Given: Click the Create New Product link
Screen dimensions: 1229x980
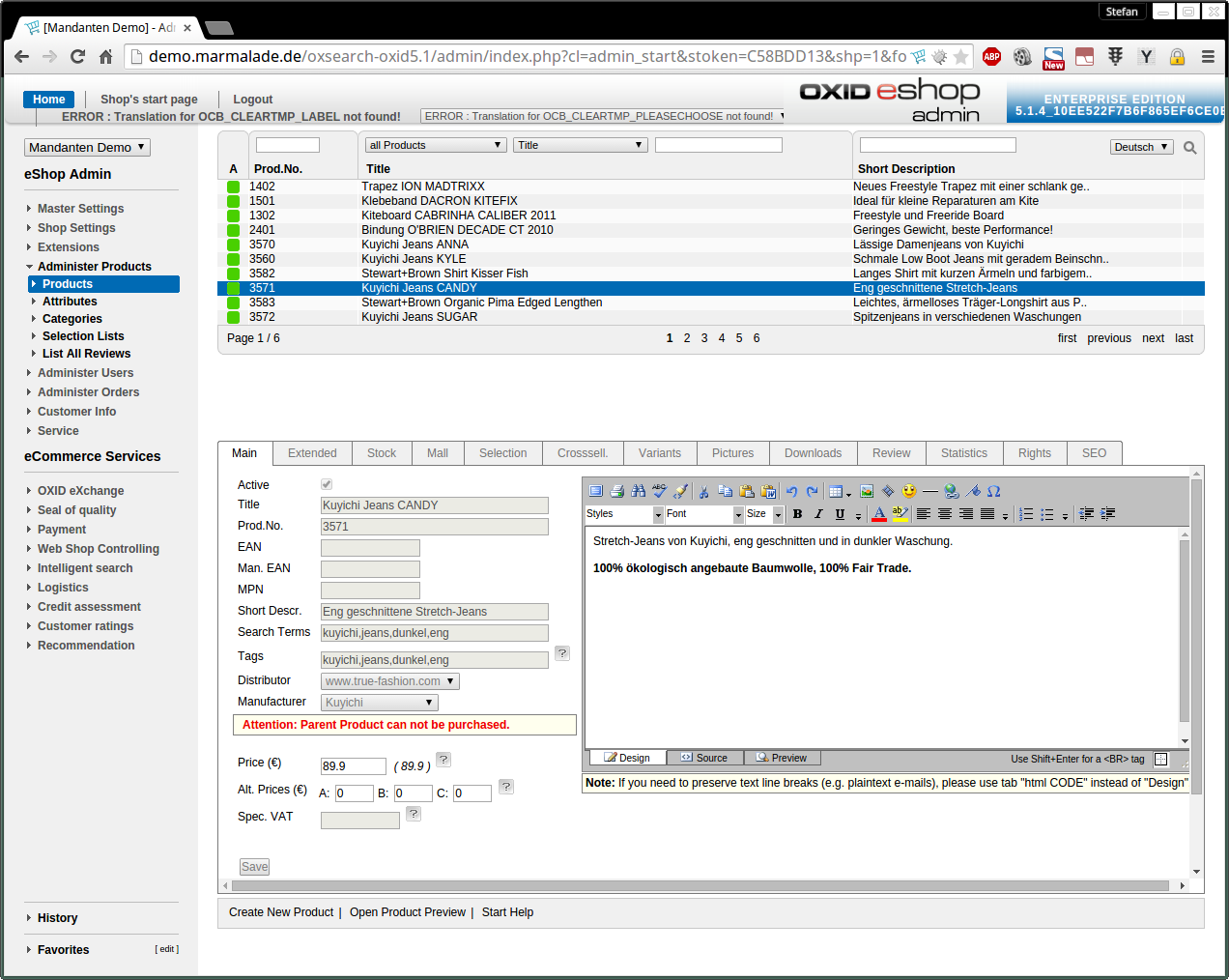Looking at the screenshot, I should [280, 912].
